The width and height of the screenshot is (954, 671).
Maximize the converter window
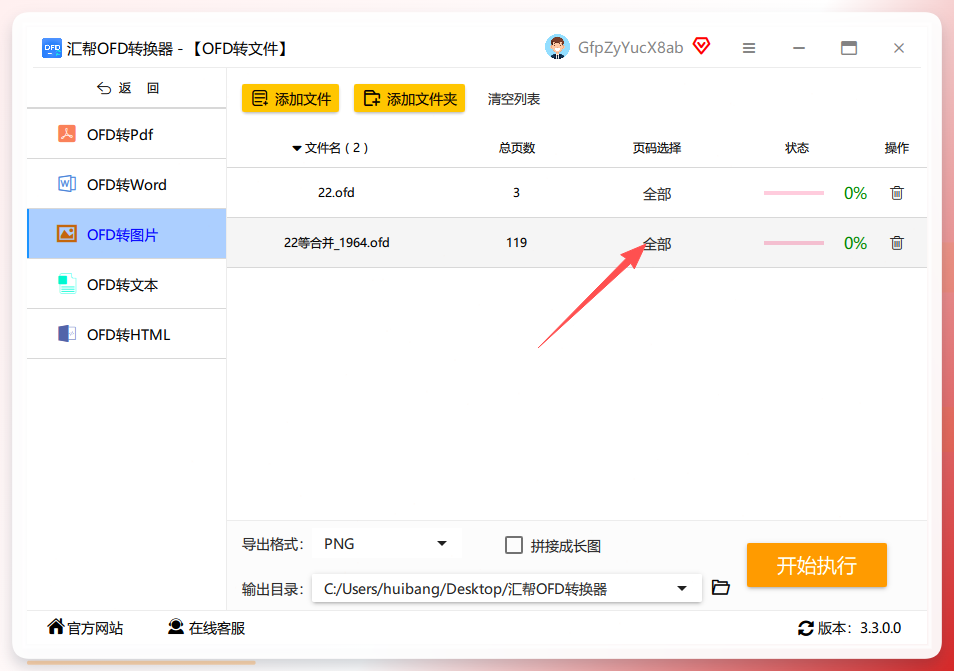tap(849, 48)
